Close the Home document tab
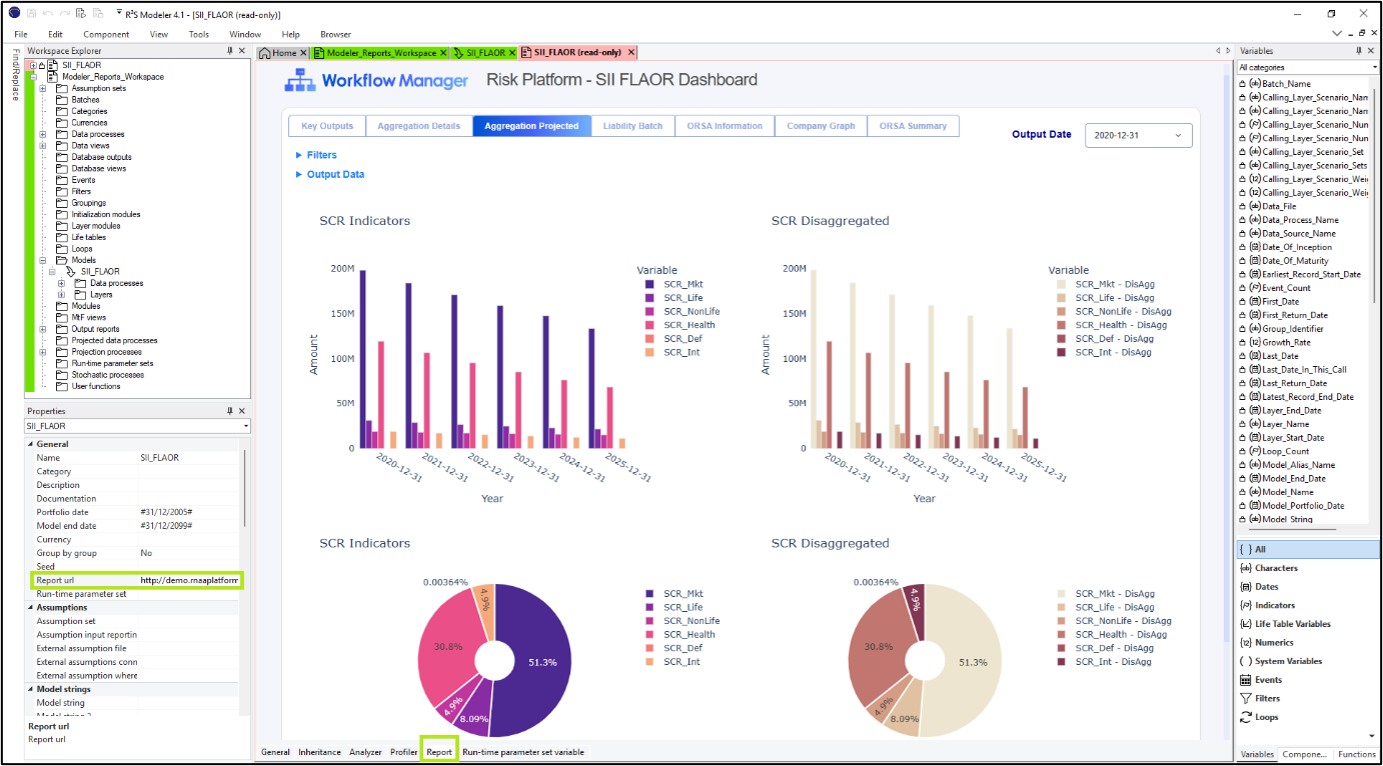 (303, 52)
